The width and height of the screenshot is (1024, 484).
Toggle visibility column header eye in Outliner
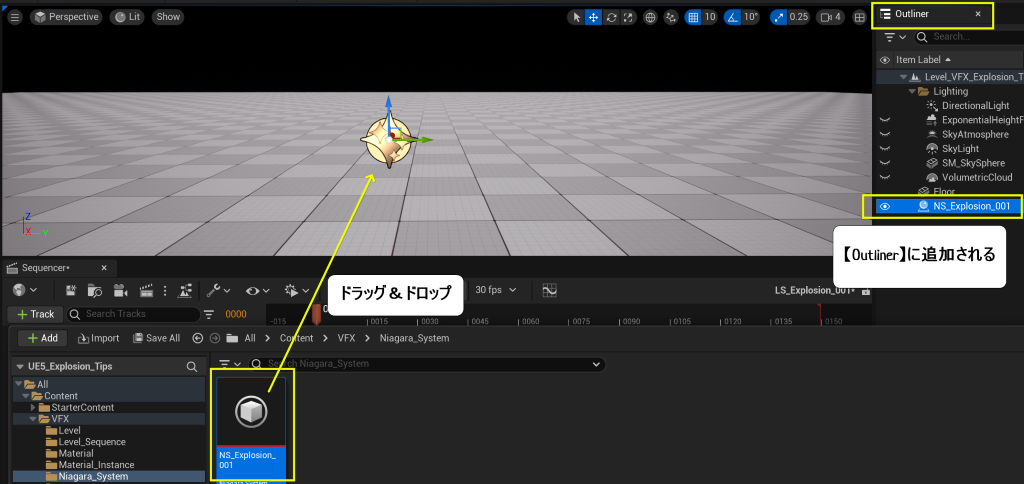pyautogui.click(x=885, y=59)
